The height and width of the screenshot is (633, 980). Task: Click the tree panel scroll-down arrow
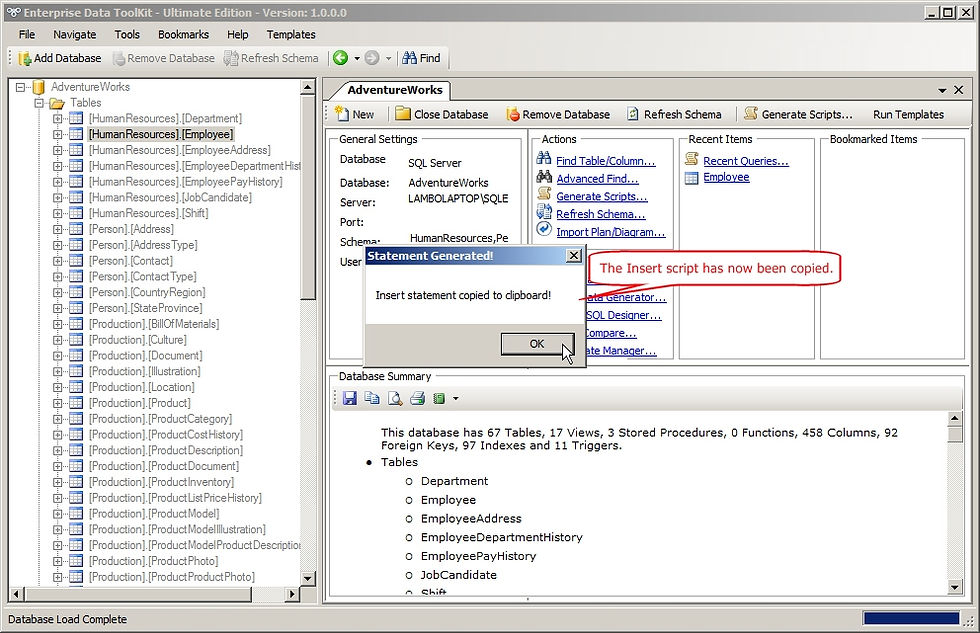coord(308,578)
